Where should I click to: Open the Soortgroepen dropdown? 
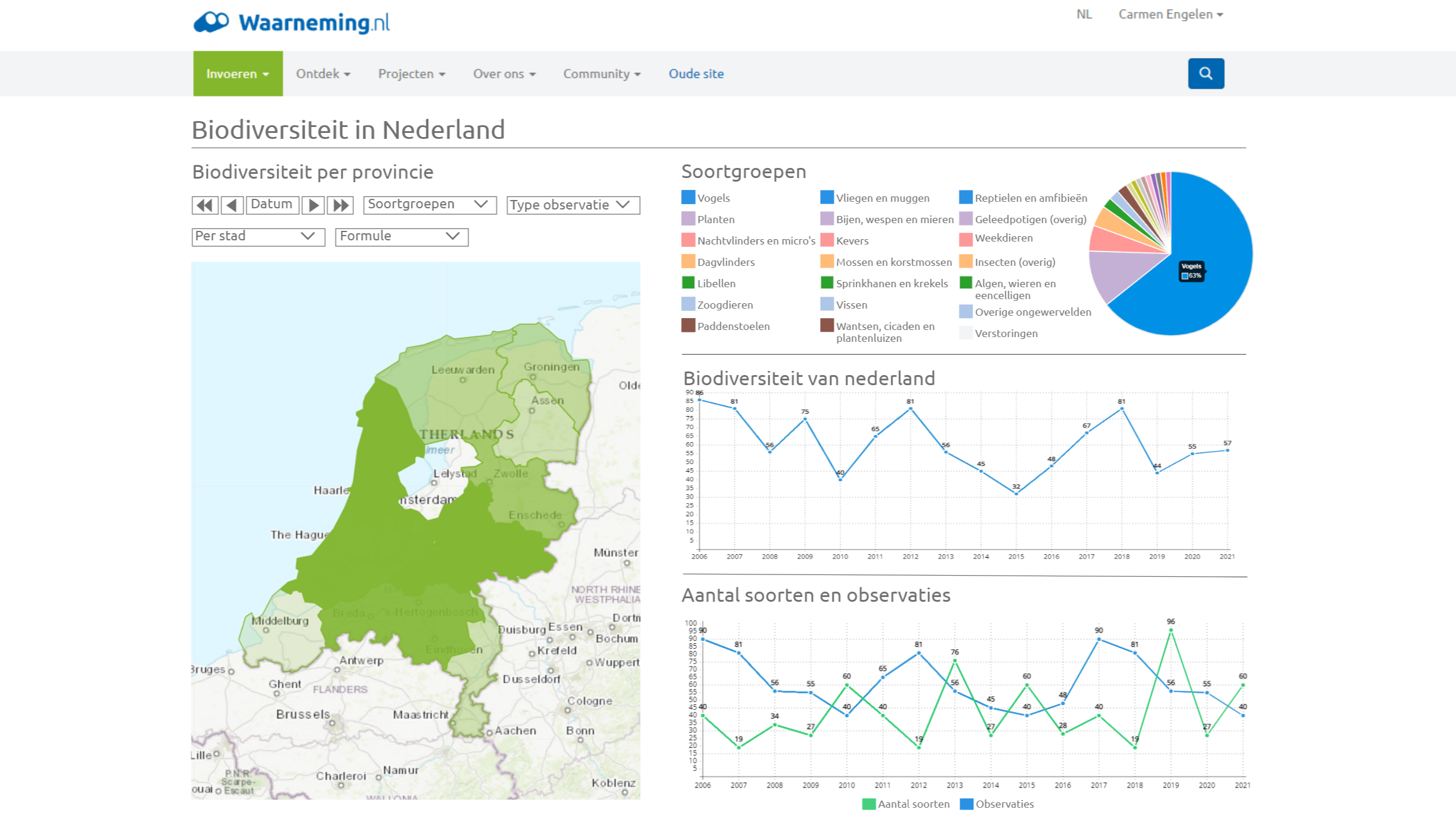pyautogui.click(x=430, y=205)
